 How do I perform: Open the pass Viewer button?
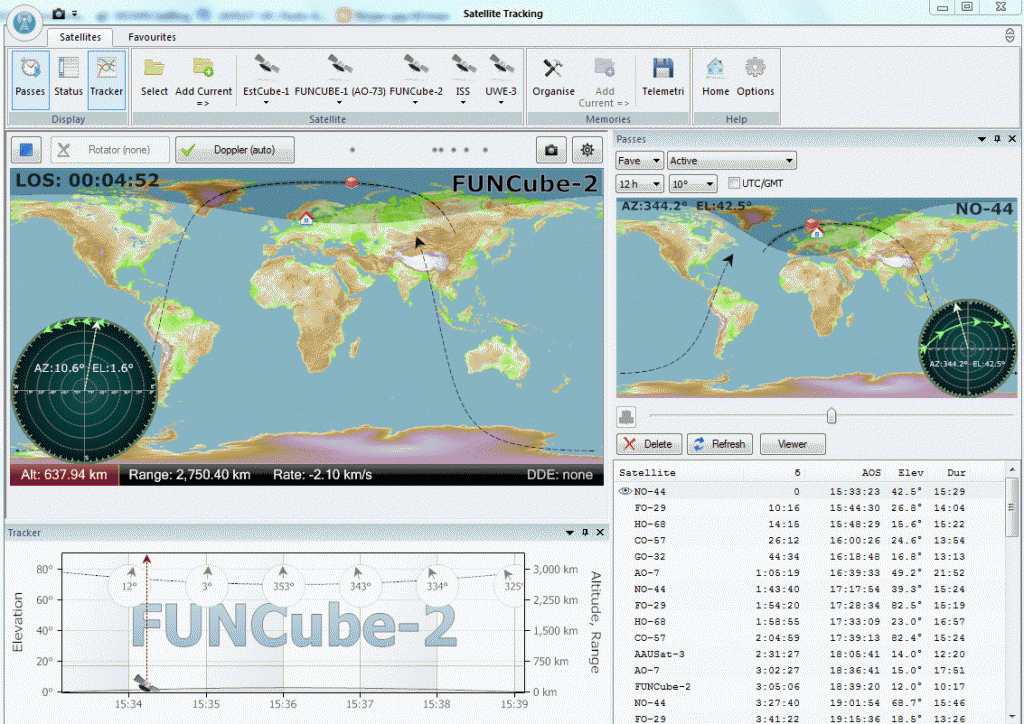click(792, 444)
